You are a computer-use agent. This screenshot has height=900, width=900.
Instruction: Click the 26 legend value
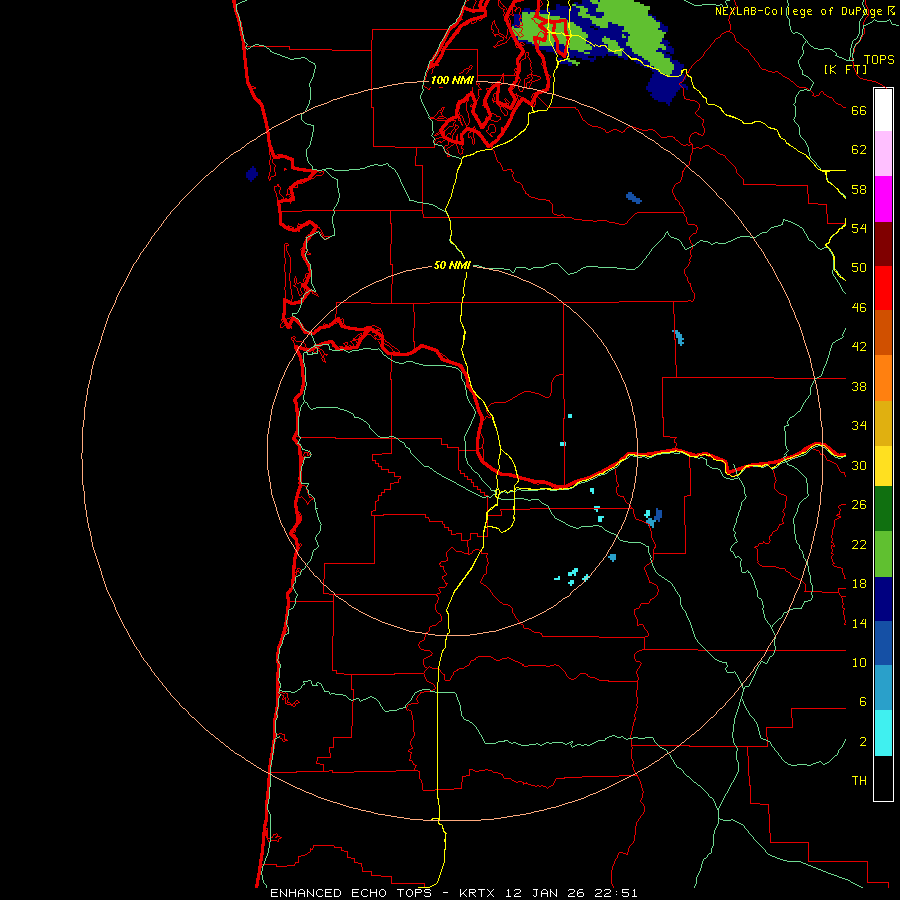tap(859, 505)
